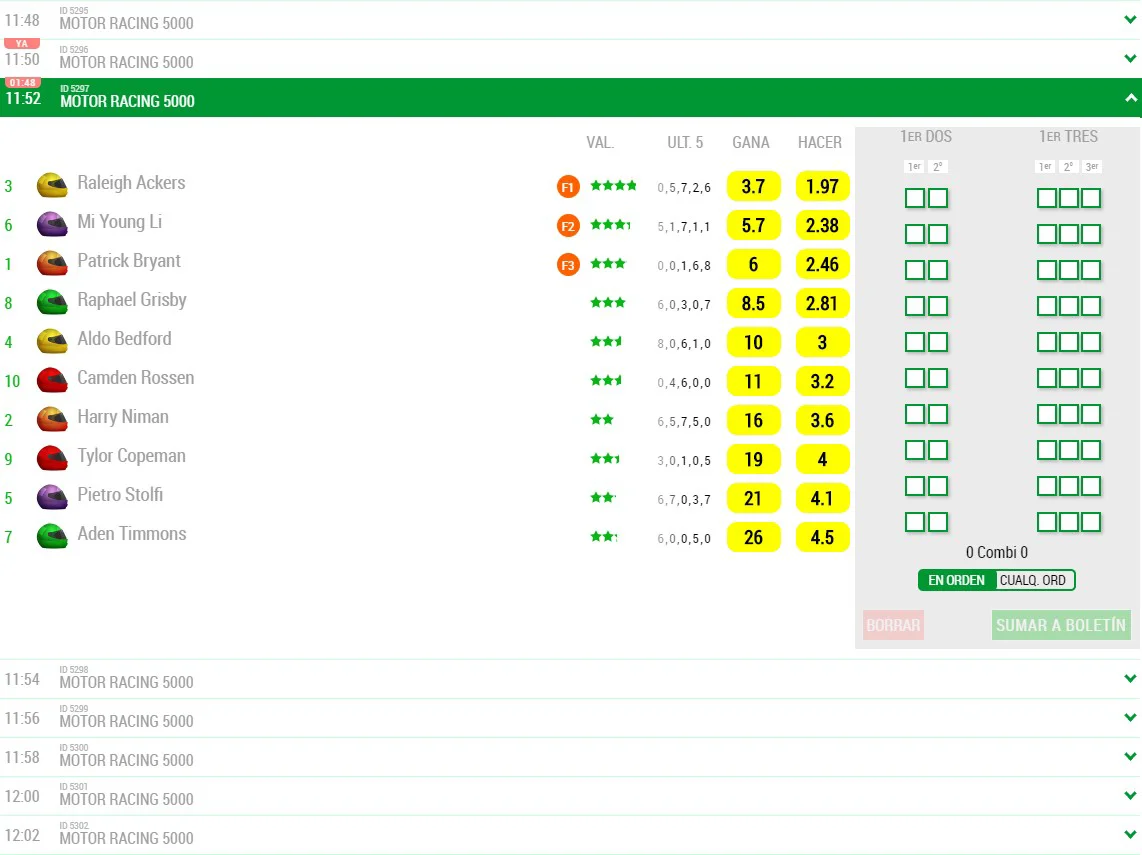Click Aldo Bedford's yellow helmet icon
This screenshot has width=1142, height=855.
click(x=52, y=341)
